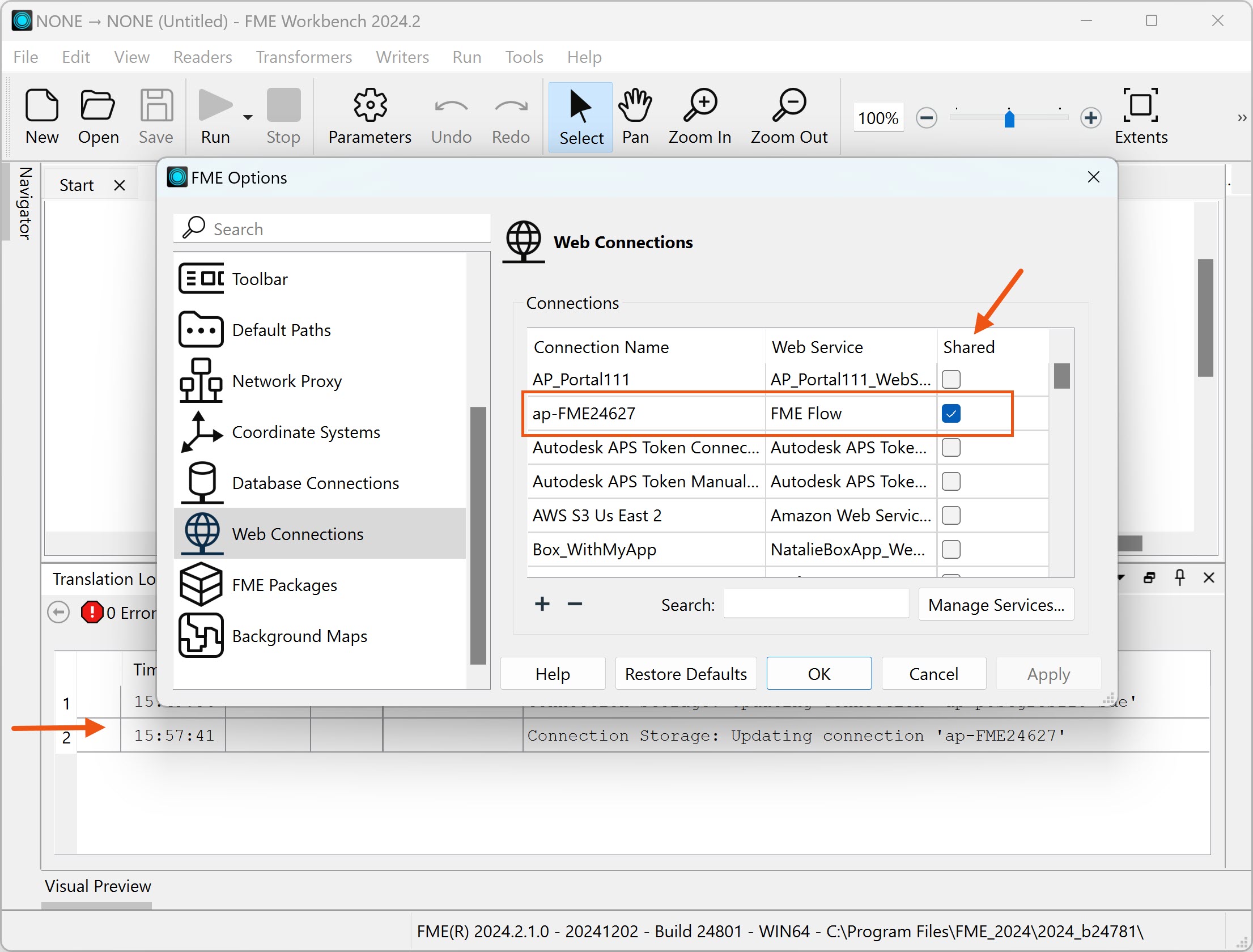Toggle Shared for Autodesk APS Token Connec...
The height and width of the screenshot is (952, 1253).
951,447
